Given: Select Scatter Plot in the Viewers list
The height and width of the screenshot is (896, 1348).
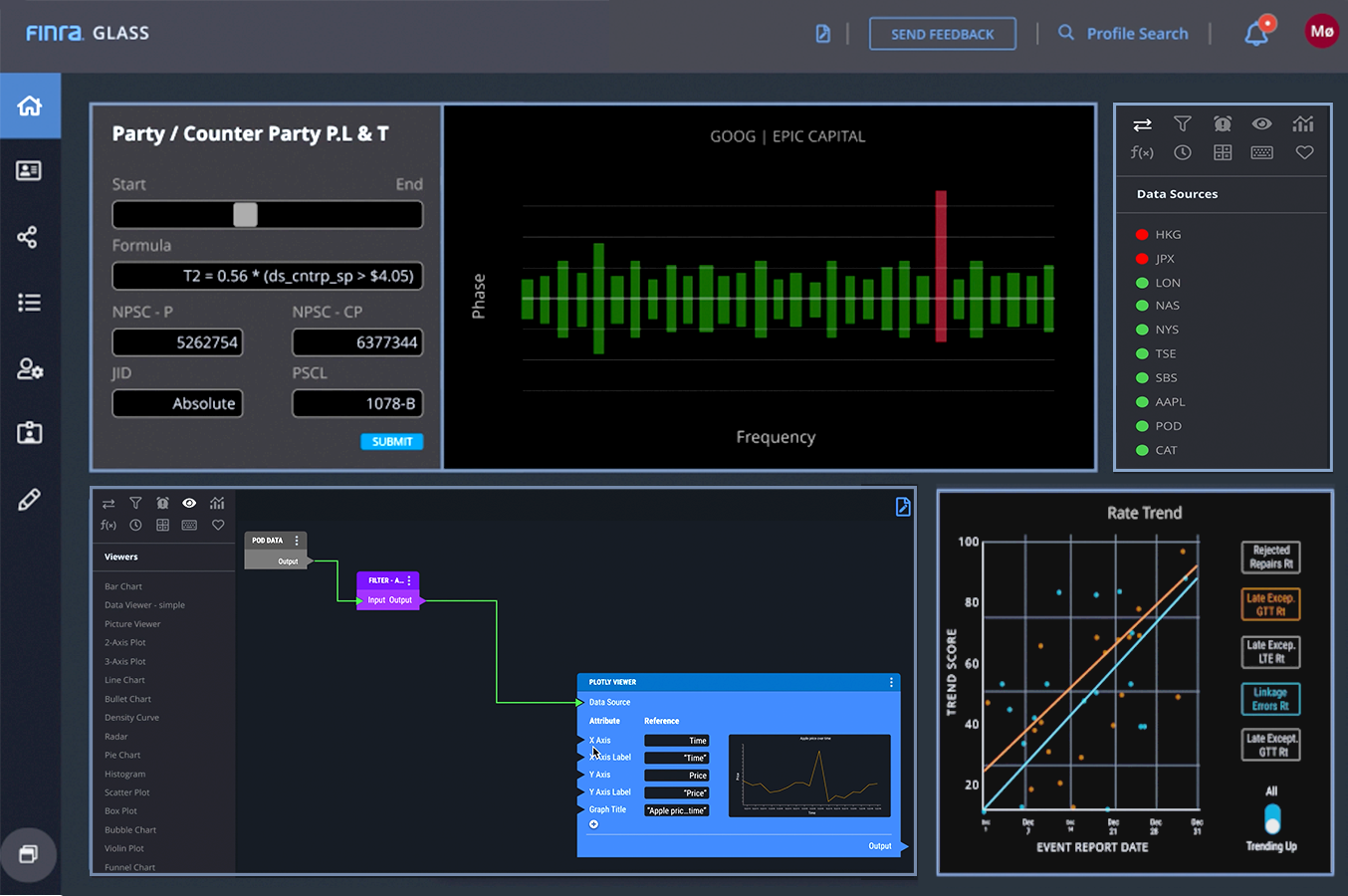Looking at the screenshot, I should [x=127, y=792].
